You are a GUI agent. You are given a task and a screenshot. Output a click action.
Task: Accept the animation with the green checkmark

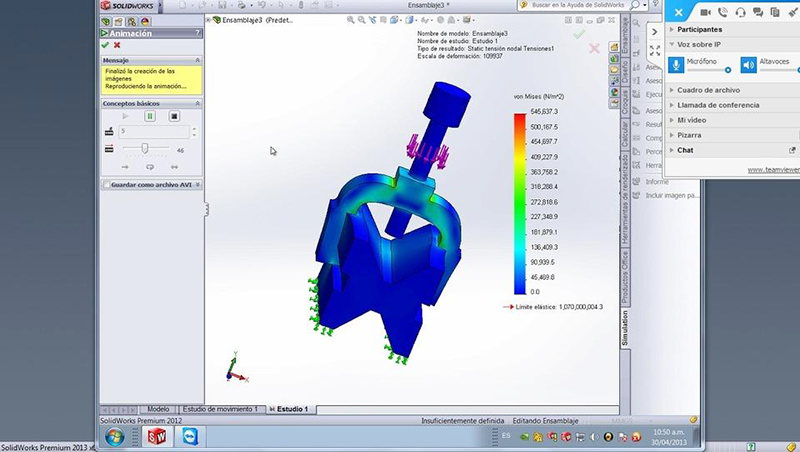(x=105, y=45)
